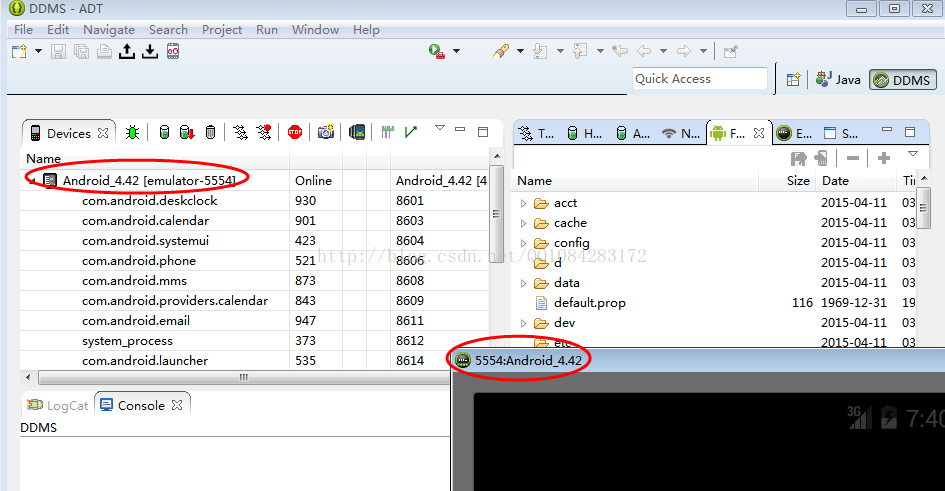Click the Screen Capture camera icon
This screenshot has width=945, height=491.
coord(326,132)
